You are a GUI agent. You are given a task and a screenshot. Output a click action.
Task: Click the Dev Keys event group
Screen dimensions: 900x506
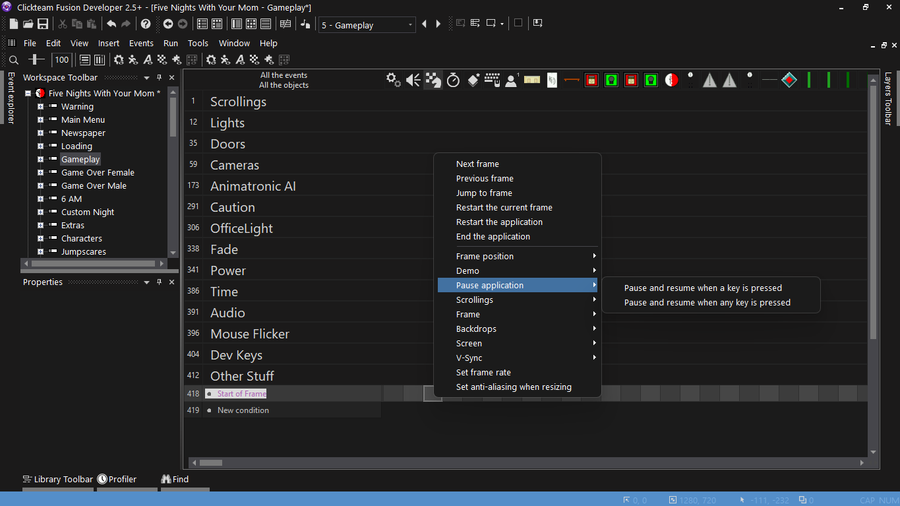click(236, 355)
